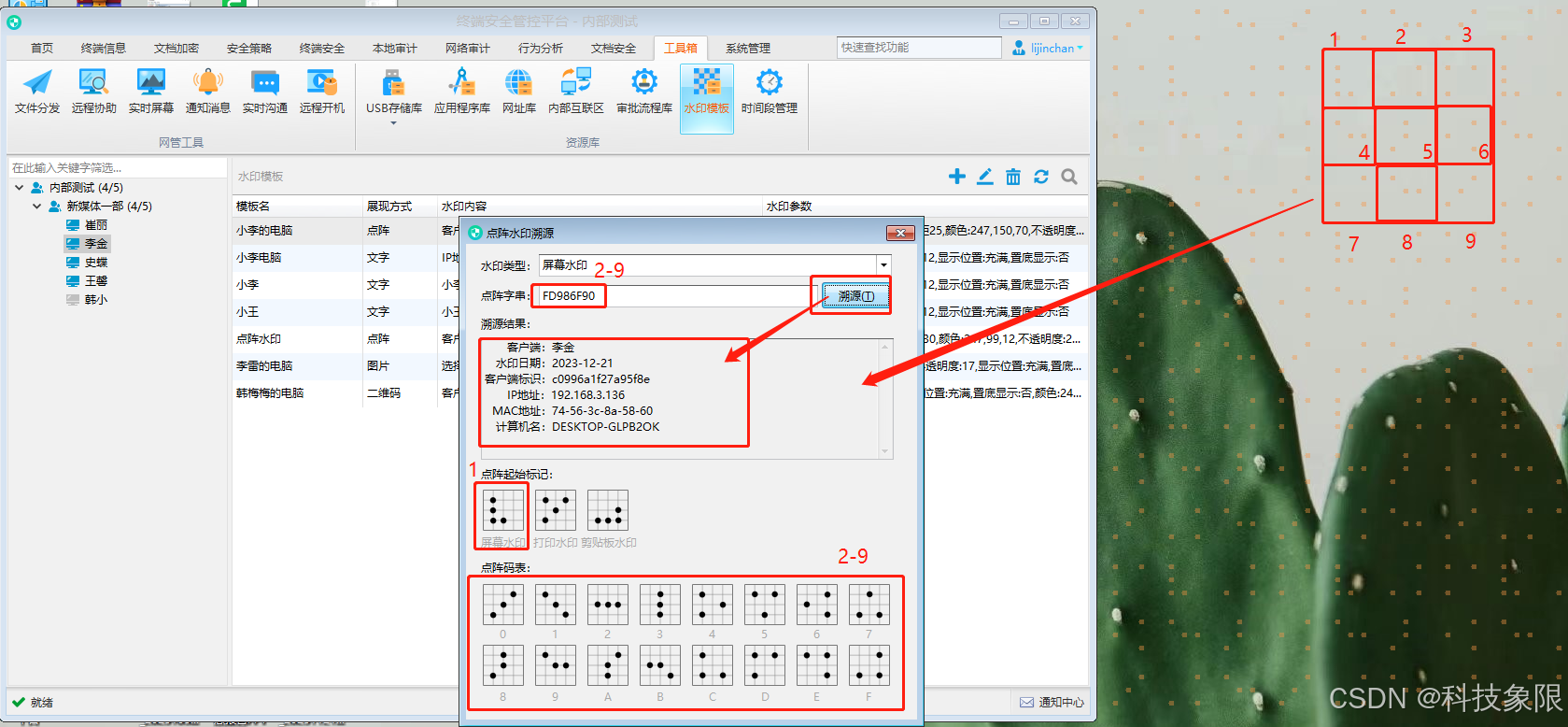Sort by the 水印参数 column header
This screenshot has width=1568, height=727.
tap(925, 206)
